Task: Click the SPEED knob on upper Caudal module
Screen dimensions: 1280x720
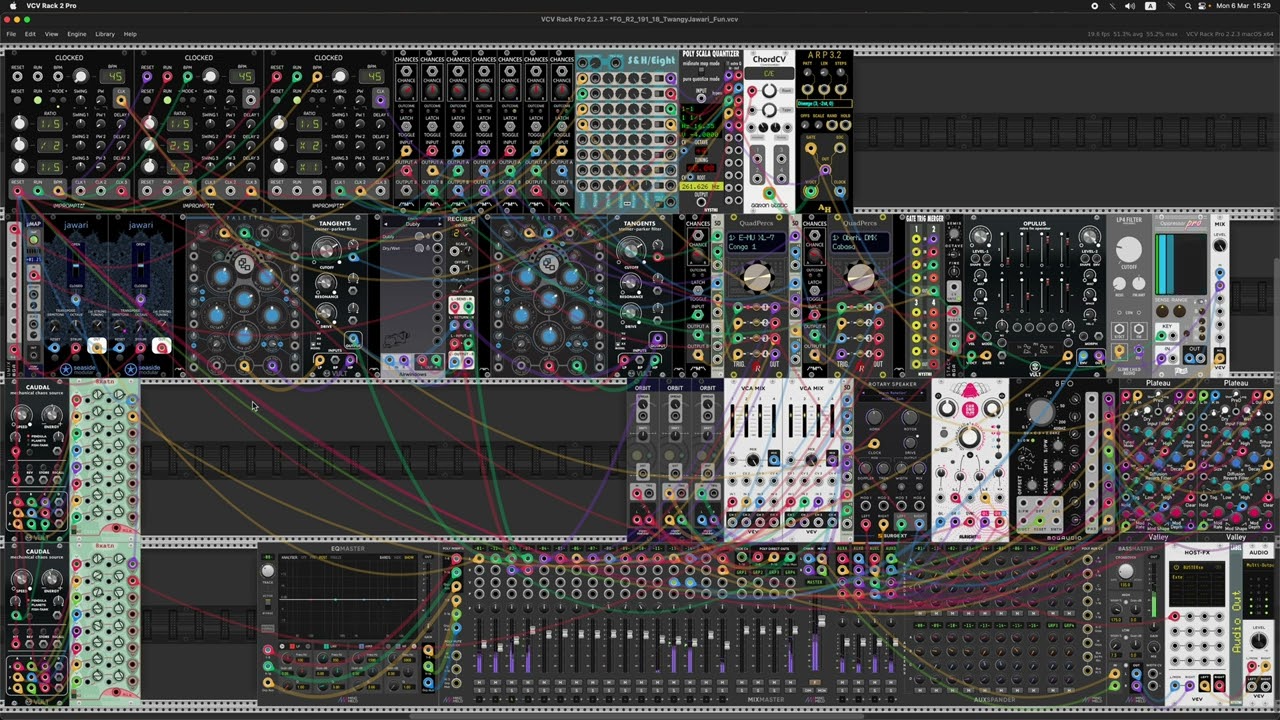Action: coord(22,413)
